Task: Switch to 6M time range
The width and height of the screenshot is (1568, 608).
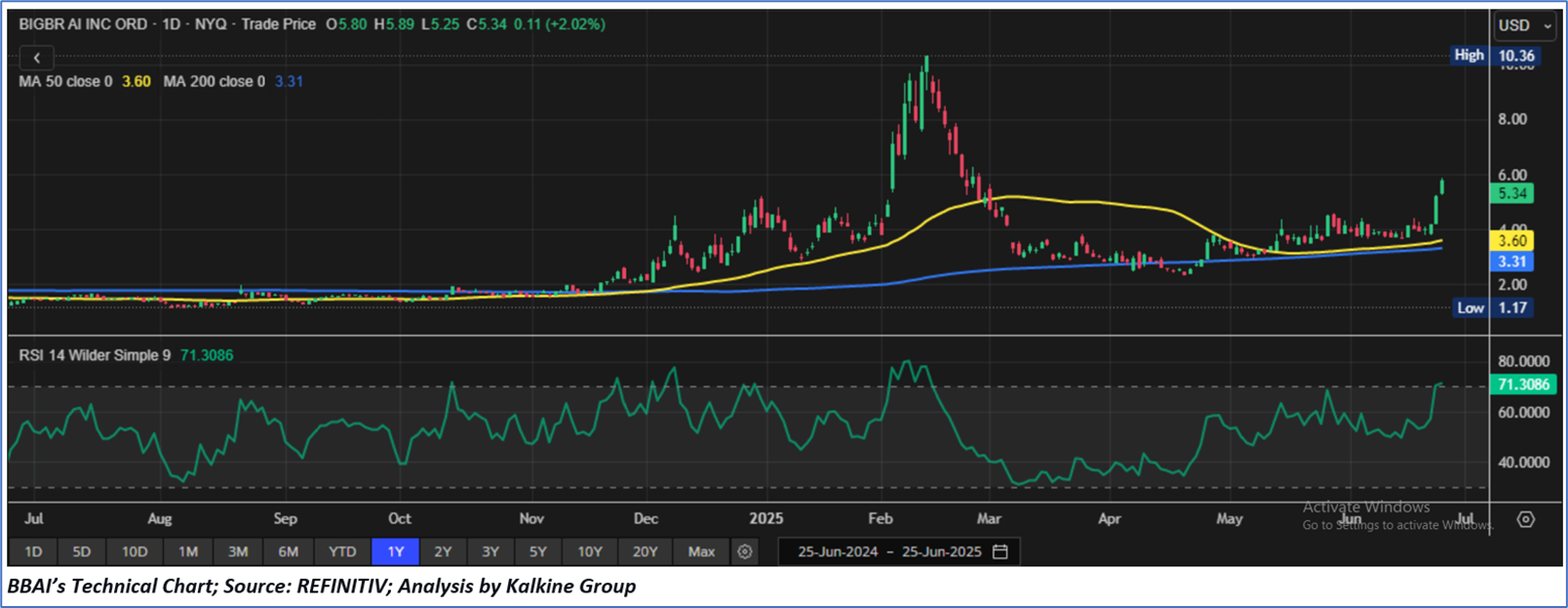Action: coord(288,551)
